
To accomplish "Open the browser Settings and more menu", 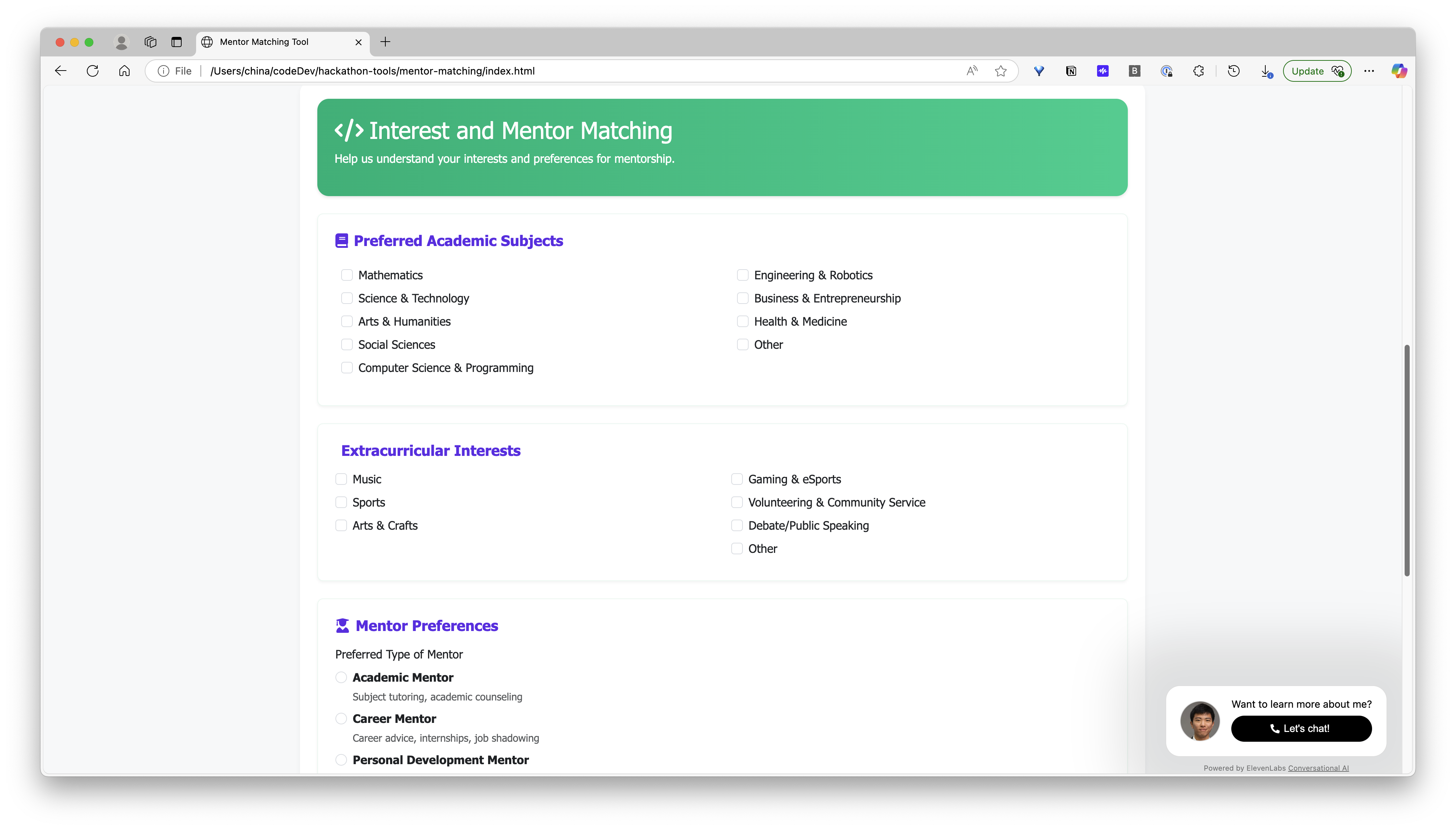I will (1369, 71).
